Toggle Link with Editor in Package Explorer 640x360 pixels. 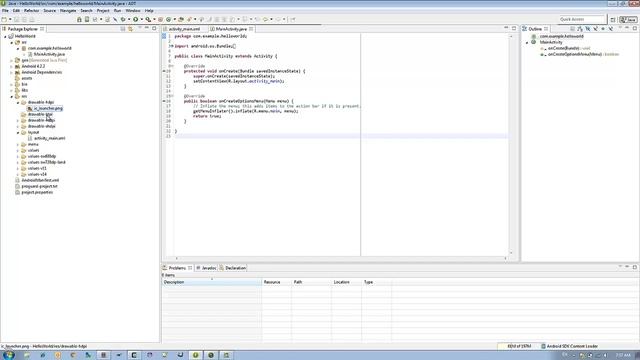coord(131,29)
